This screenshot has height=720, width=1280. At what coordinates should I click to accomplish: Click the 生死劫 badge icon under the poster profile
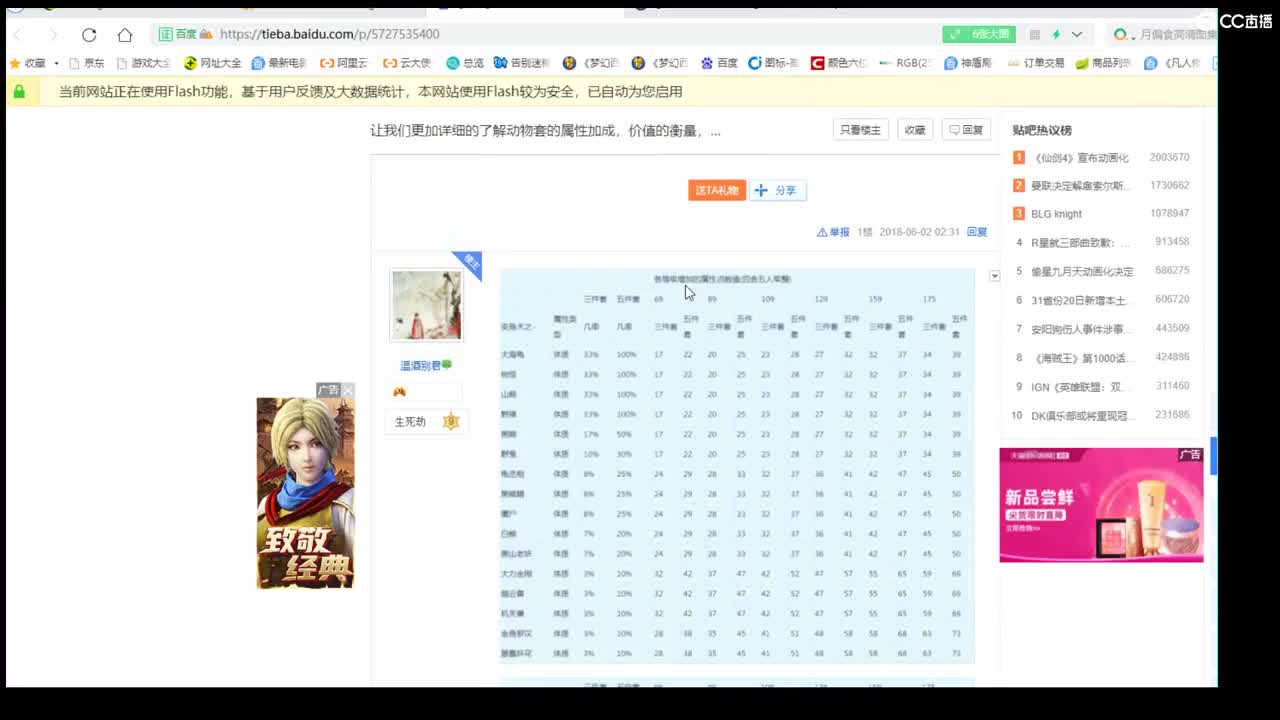click(451, 421)
